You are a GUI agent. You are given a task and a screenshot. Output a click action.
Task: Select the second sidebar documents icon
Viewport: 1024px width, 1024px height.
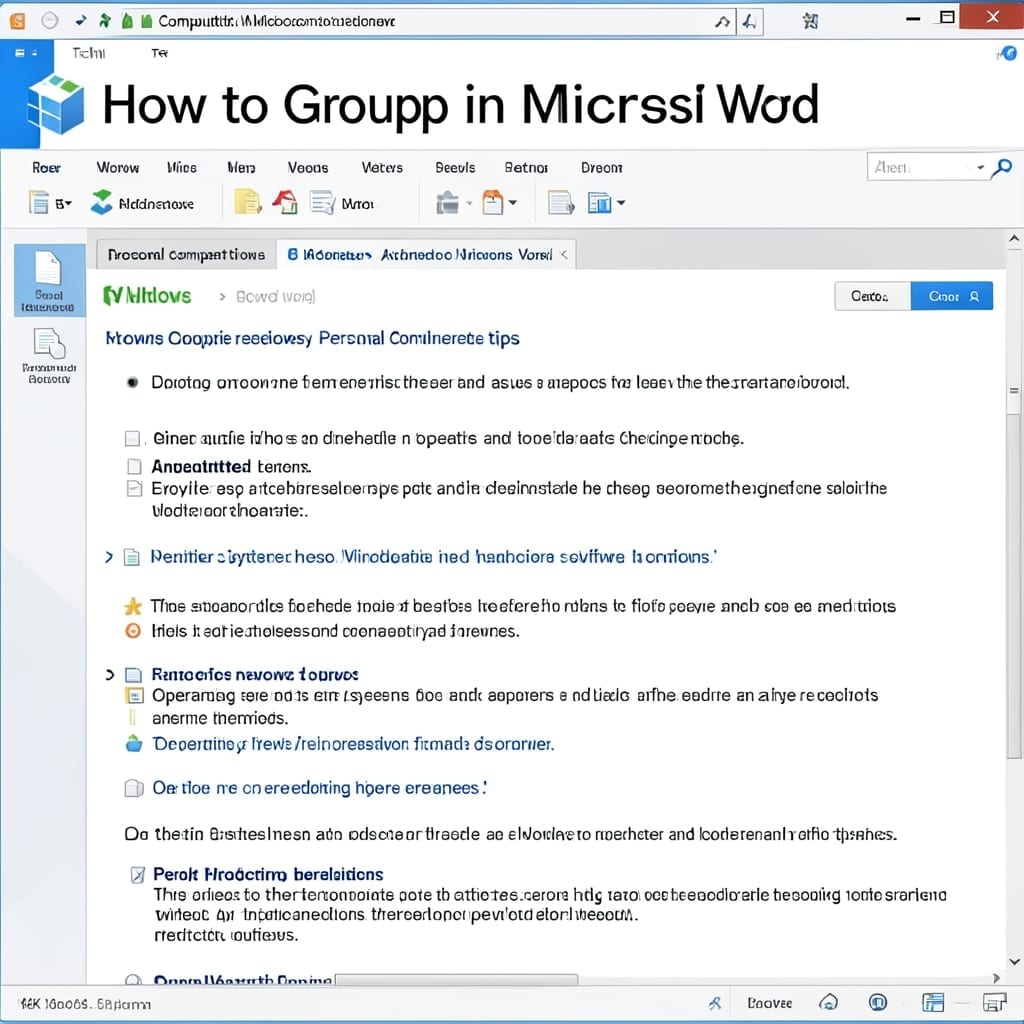(x=49, y=355)
